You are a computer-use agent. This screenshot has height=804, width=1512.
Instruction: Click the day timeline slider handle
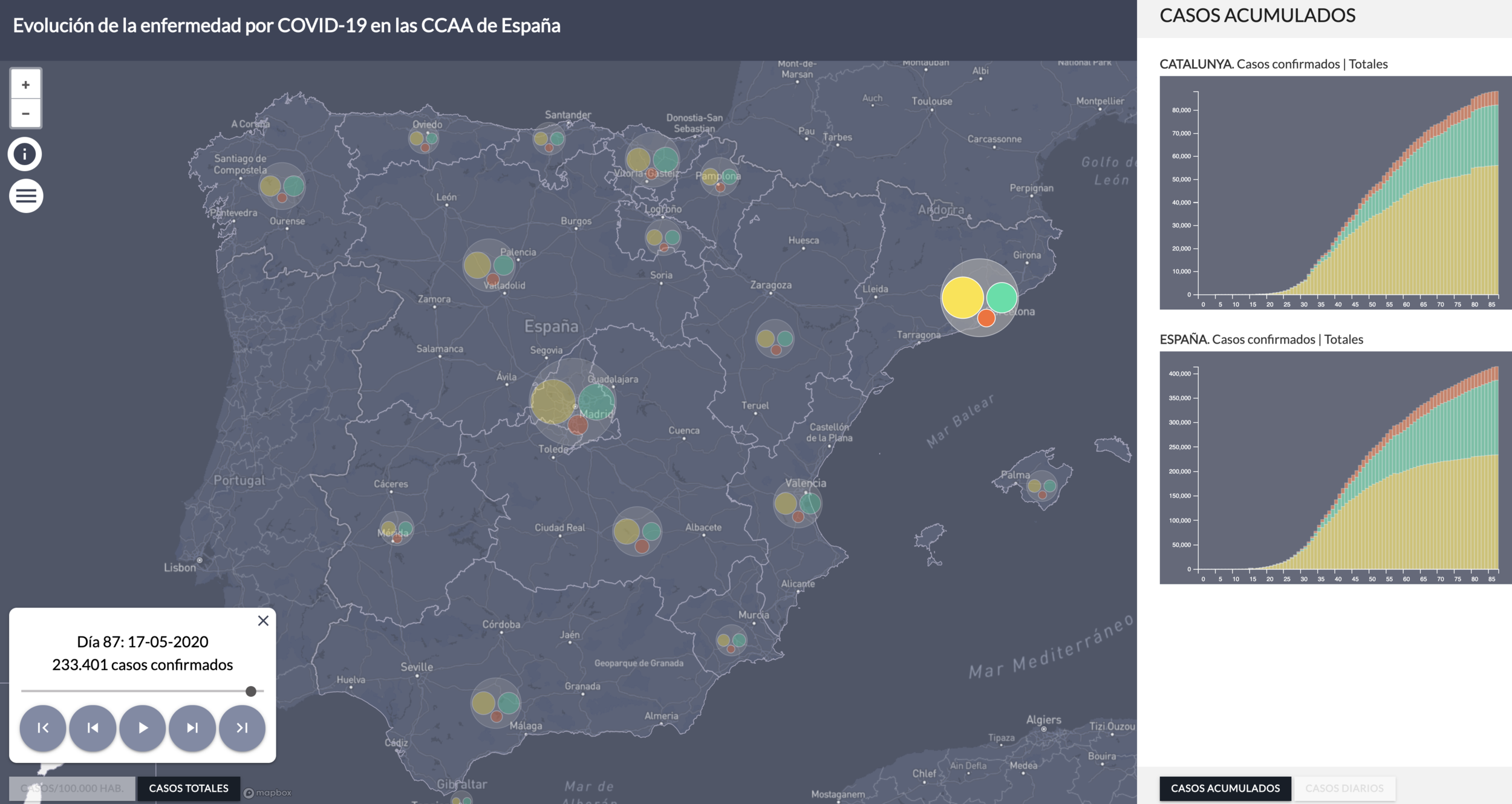[x=251, y=691]
